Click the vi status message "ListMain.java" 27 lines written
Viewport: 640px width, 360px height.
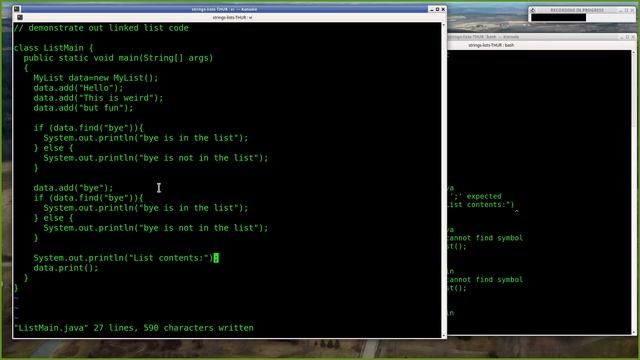click(x=133, y=328)
